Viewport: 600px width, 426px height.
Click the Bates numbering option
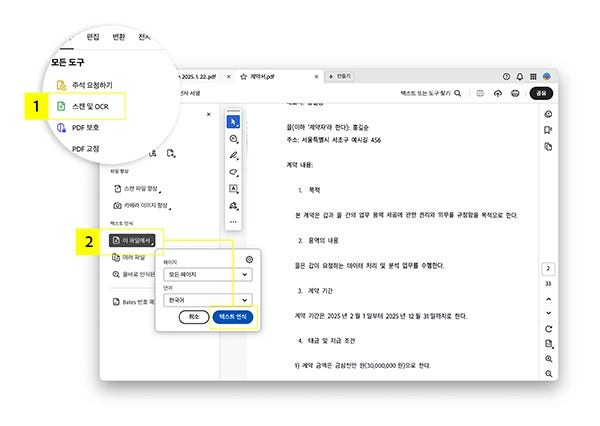pos(134,302)
